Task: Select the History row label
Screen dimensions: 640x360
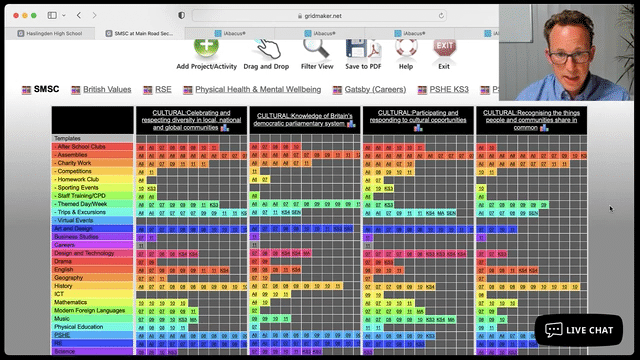Action: [x=93, y=286]
